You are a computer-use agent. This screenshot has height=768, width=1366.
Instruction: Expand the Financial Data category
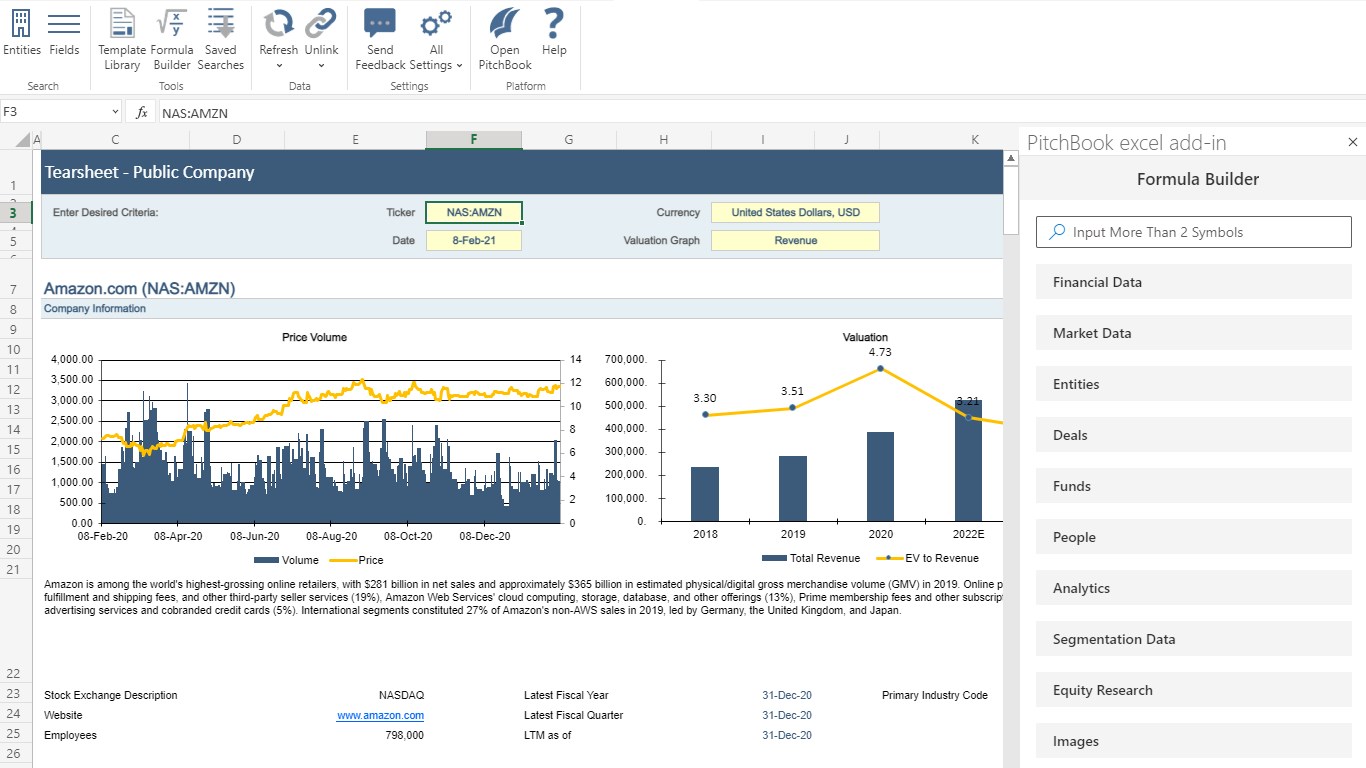pos(1193,282)
